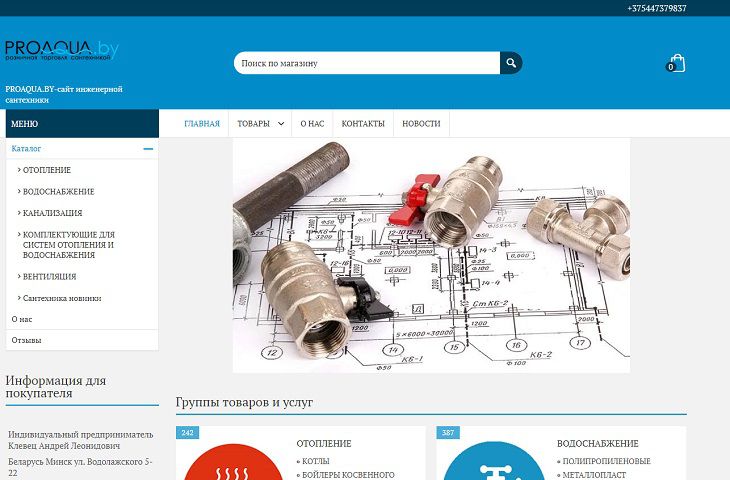The height and width of the screenshot is (480, 730).
Task: Expand ОТОПЛЕНИЕ in the sidebar catalog
Action: (46, 170)
